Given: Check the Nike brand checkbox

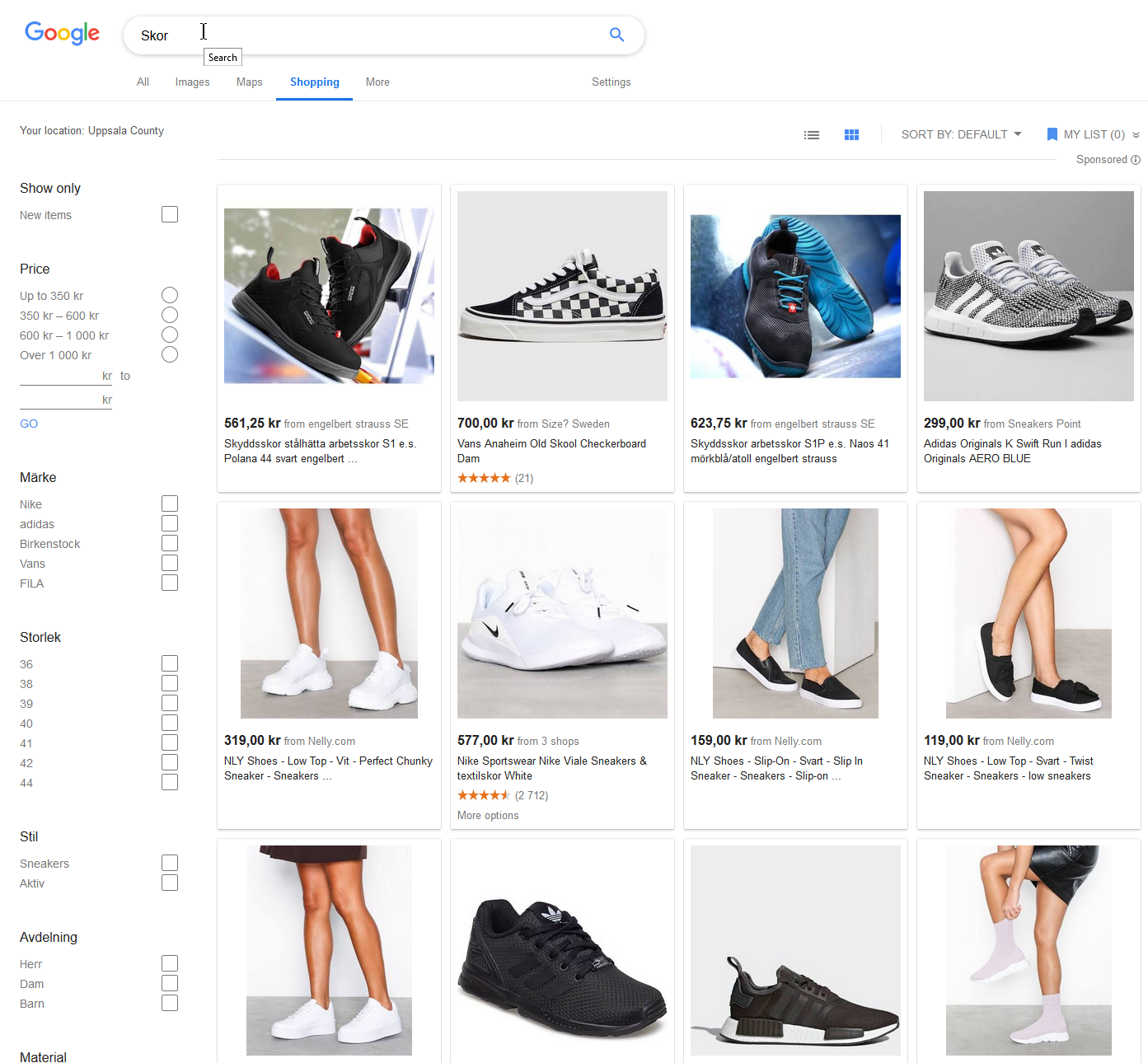Looking at the screenshot, I should coord(170,503).
